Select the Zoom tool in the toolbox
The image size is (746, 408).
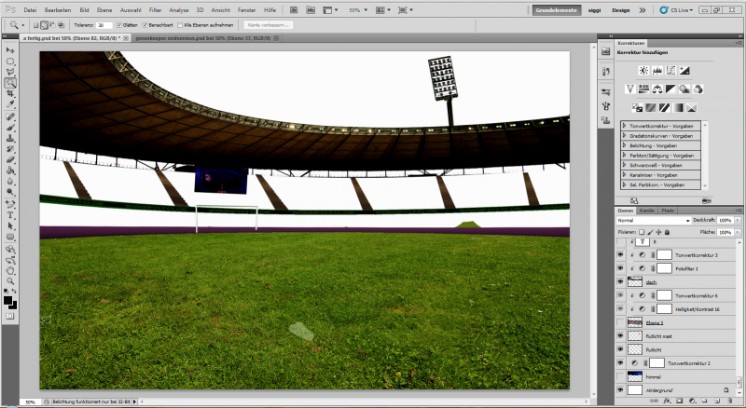pyautogui.click(x=10, y=281)
